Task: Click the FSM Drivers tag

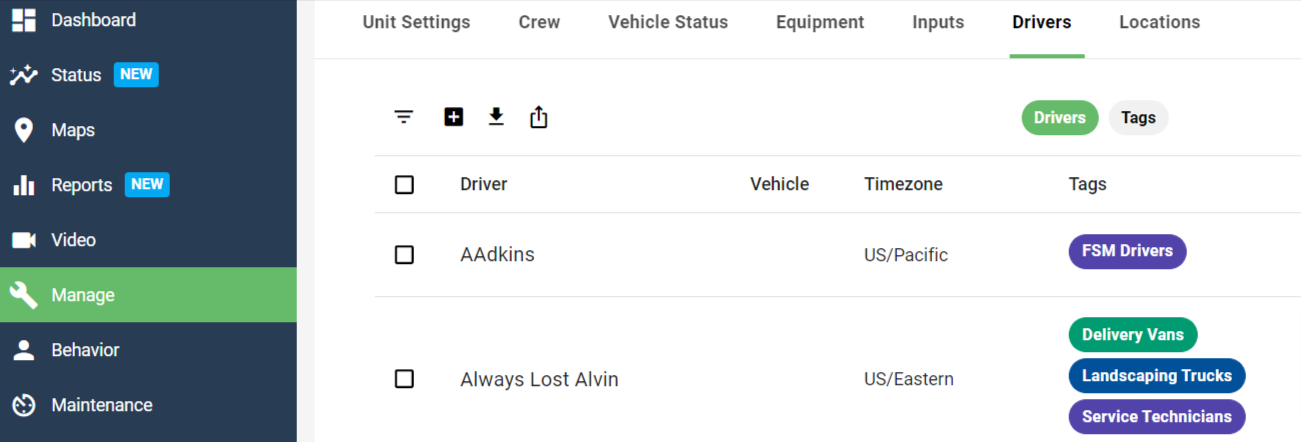Action: (1127, 251)
